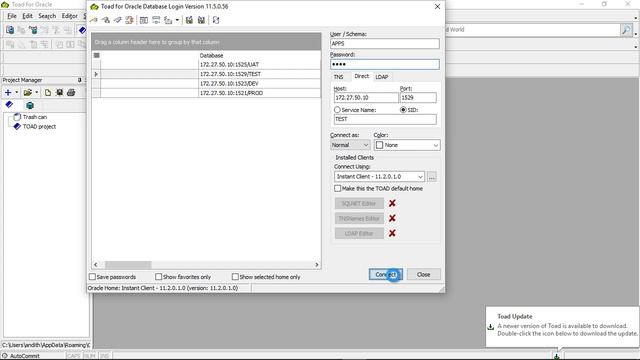This screenshot has width=640, height=360.
Task: Open the Editor menu
Action: [69, 16]
